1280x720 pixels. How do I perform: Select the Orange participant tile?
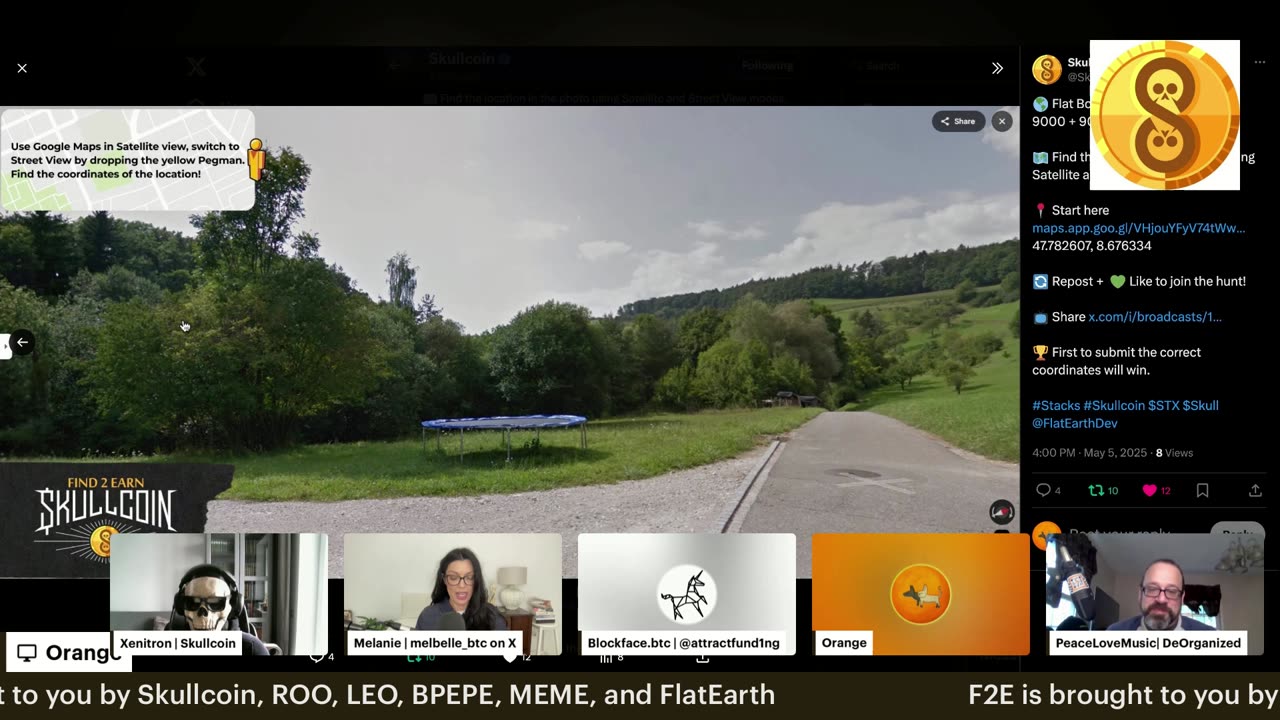click(920, 594)
